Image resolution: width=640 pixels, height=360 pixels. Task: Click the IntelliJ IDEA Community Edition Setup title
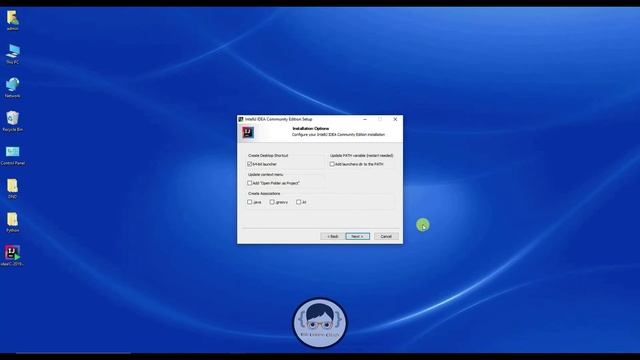tap(279, 119)
